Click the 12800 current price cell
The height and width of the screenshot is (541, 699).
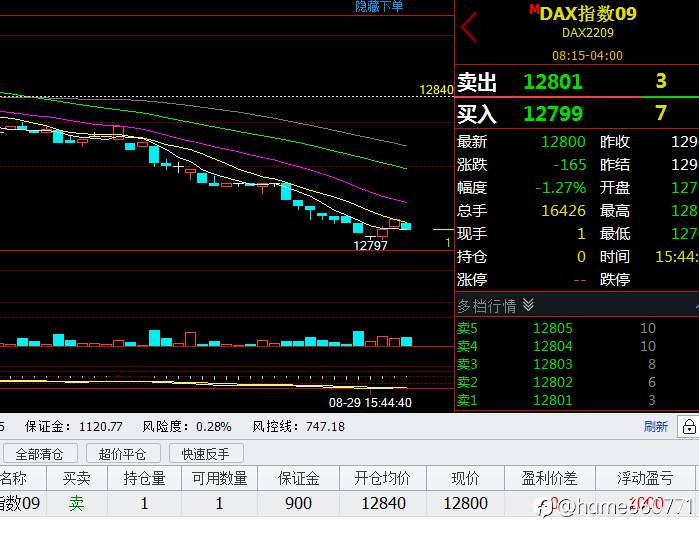pos(465,504)
